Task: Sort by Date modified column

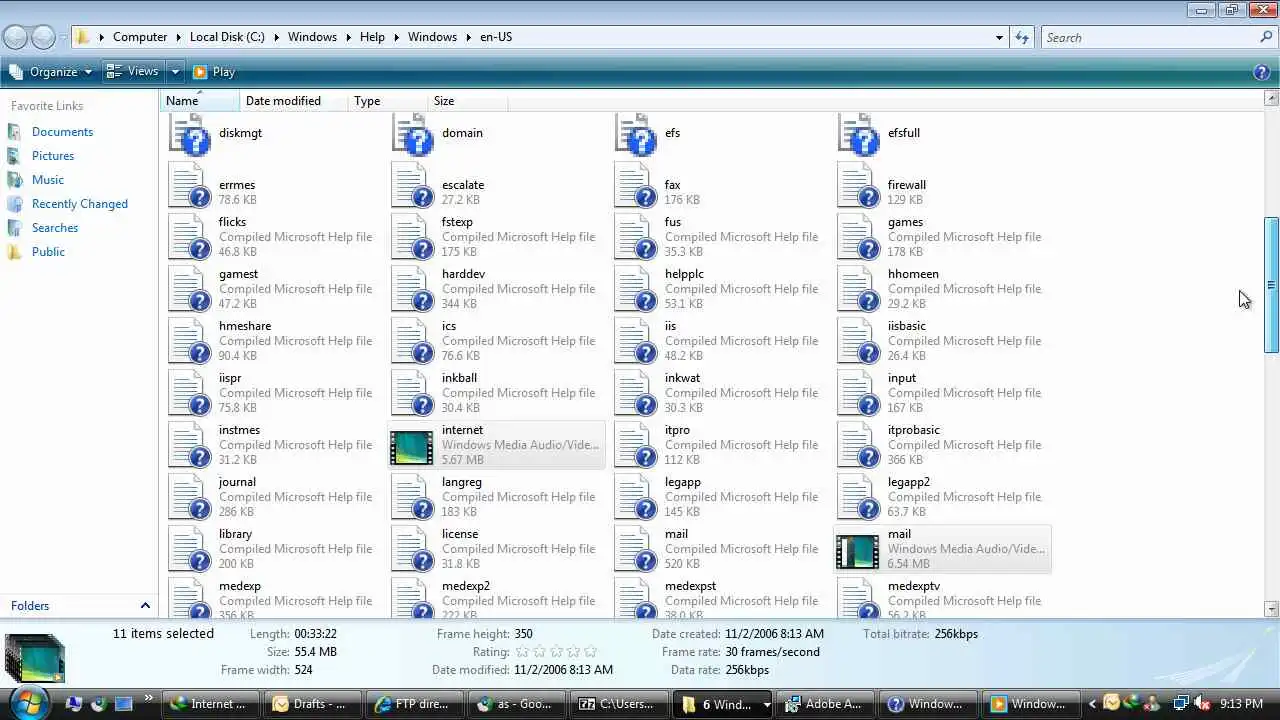Action: click(x=294, y=101)
